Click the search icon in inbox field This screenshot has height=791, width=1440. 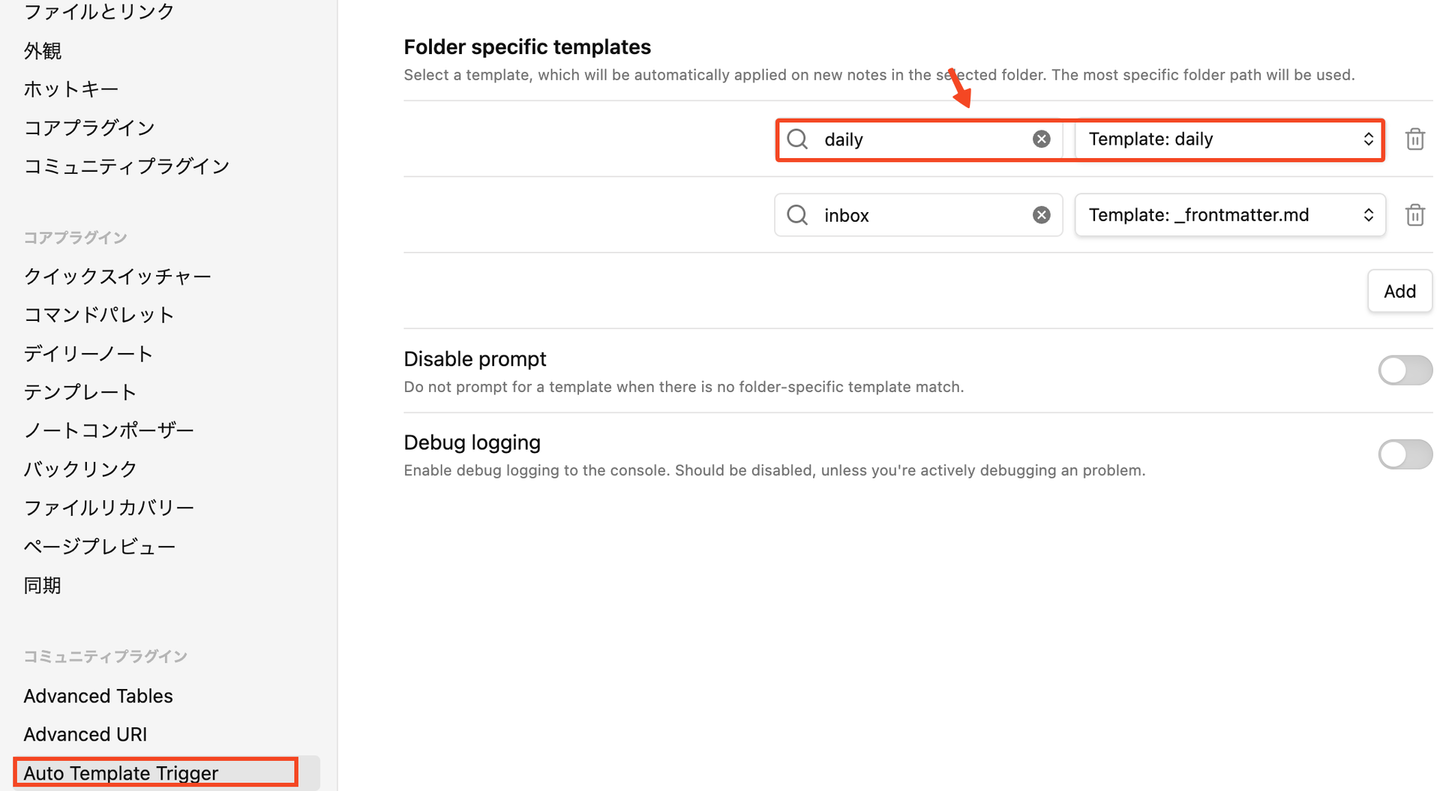click(x=797, y=215)
